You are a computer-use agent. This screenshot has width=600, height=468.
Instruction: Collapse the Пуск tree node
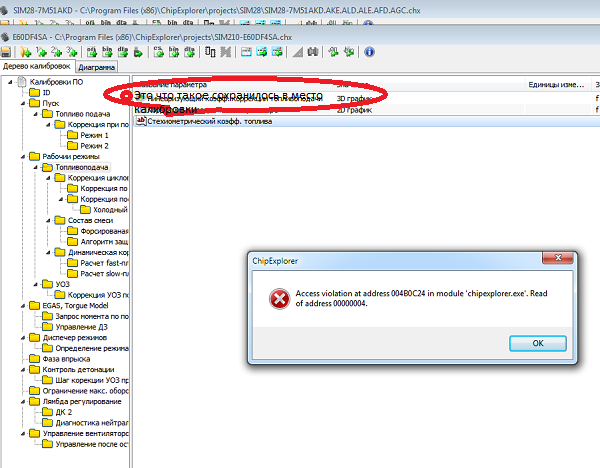click(x=21, y=103)
